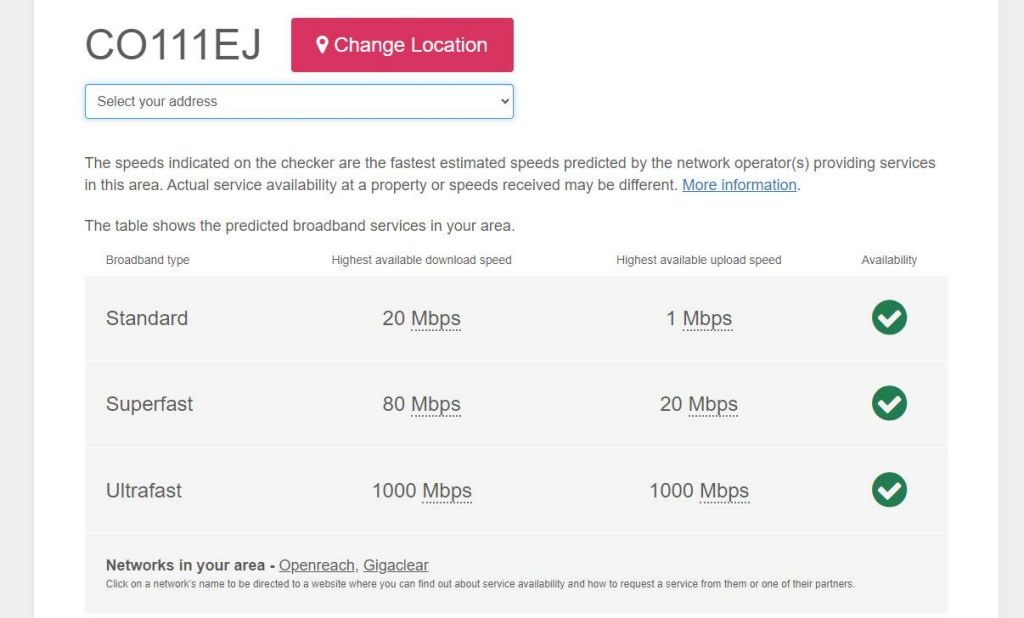The image size is (1024, 618).
Task: Open the More information link
Action: [738, 184]
